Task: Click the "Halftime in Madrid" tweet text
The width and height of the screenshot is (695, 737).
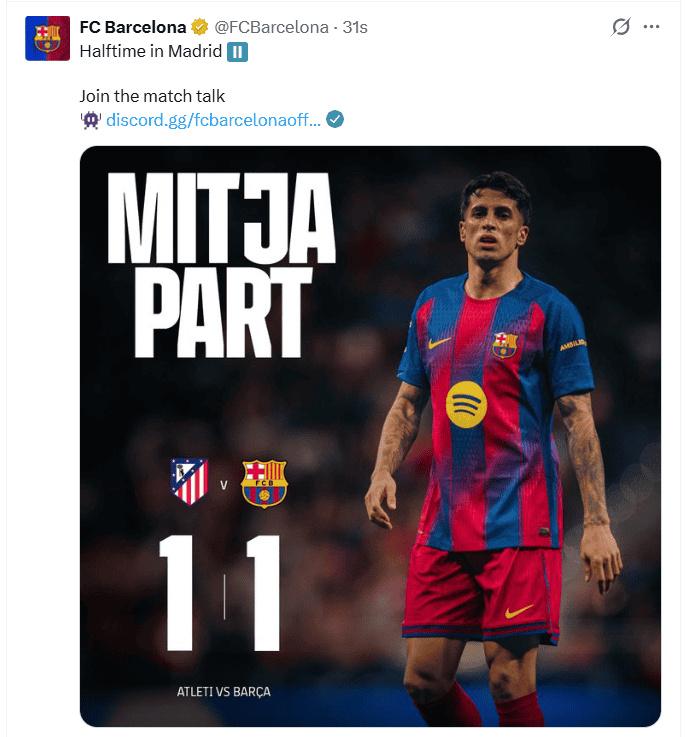Action: click(x=150, y=52)
